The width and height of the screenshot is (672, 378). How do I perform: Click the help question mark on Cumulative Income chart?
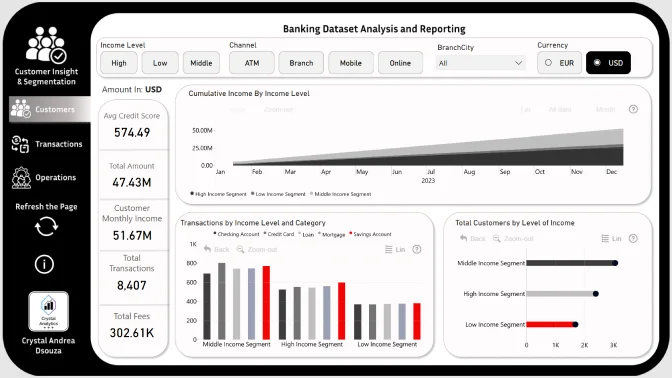click(x=633, y=109)
